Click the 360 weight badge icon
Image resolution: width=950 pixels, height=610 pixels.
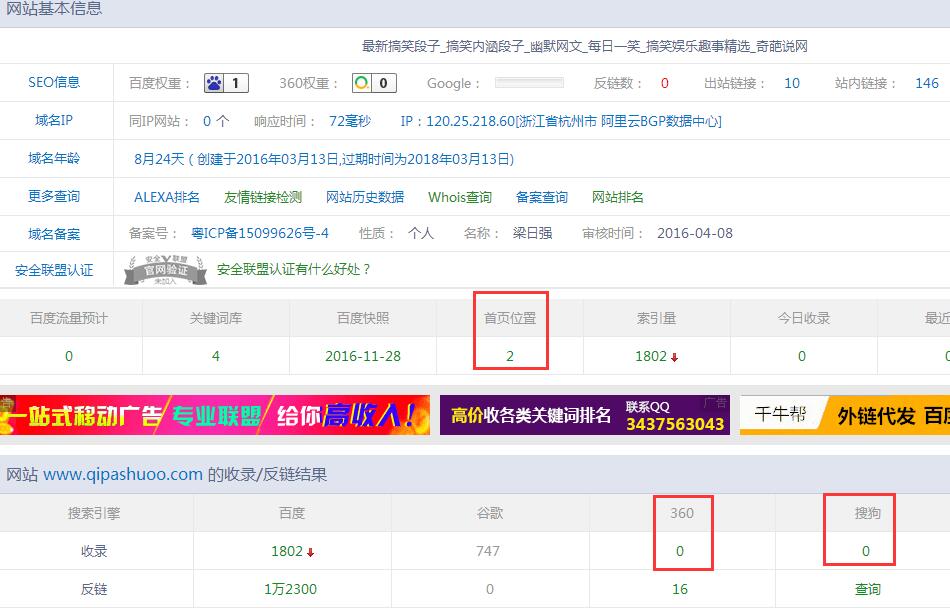pos(374,83)
